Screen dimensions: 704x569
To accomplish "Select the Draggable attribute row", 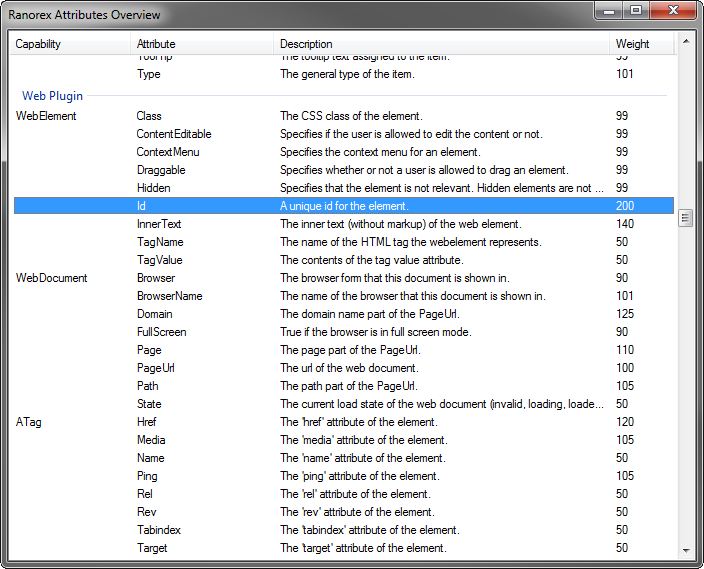I will 344,170.
